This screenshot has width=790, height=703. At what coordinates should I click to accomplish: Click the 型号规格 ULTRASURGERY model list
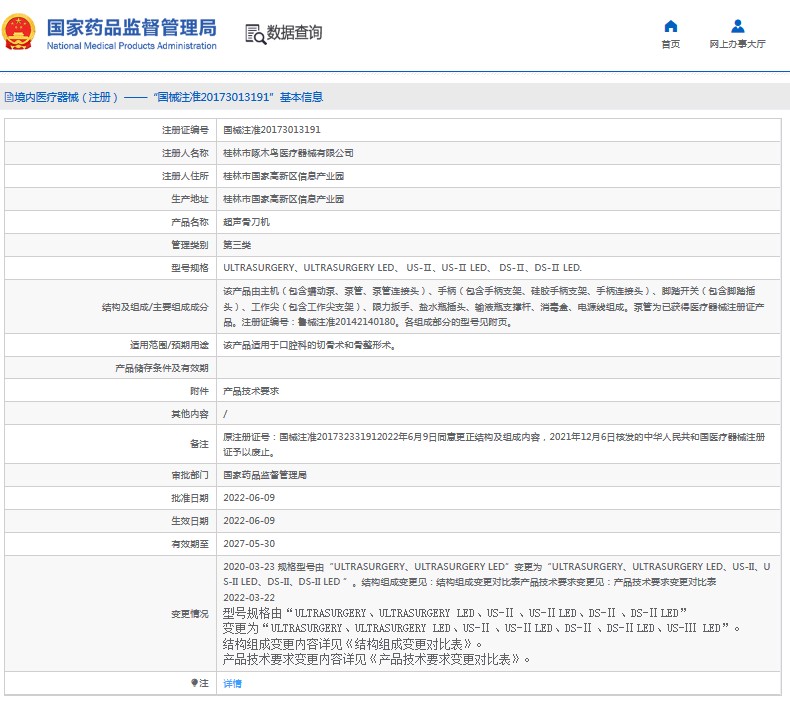402,268
